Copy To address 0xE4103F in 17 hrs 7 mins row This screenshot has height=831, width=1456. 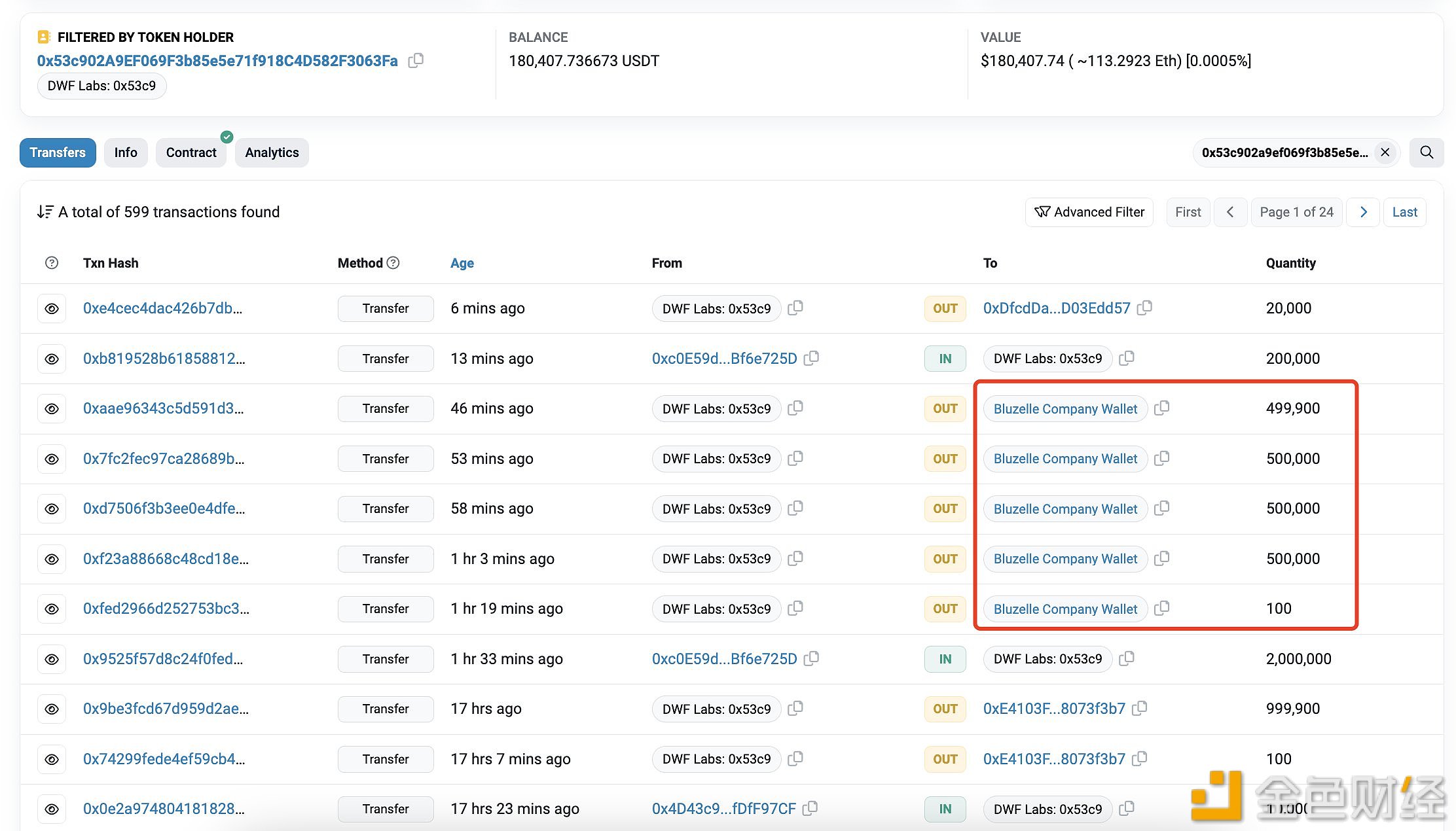[x=1140, y=758]
